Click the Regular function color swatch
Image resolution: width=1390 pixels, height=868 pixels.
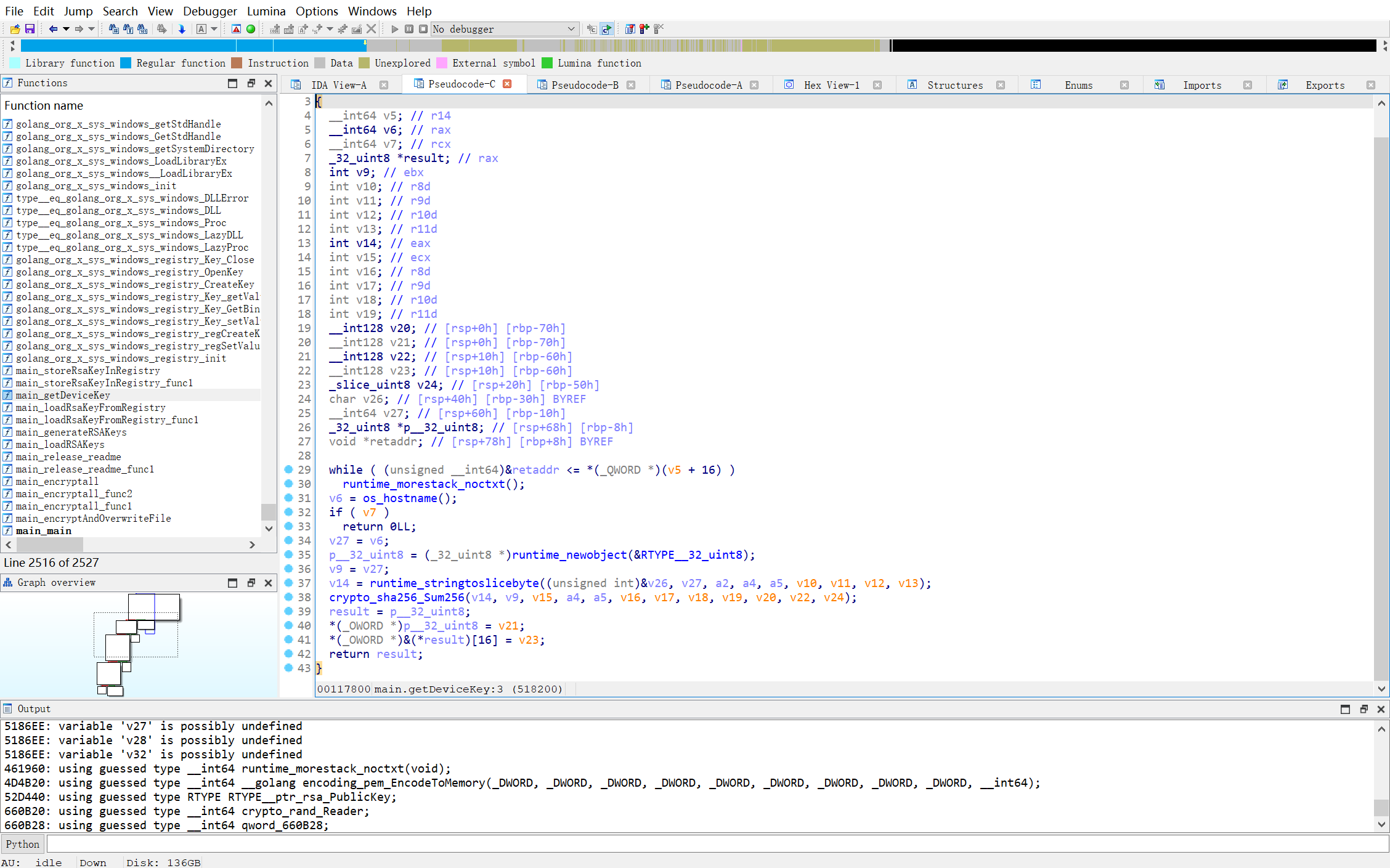[x=126, y=63]
